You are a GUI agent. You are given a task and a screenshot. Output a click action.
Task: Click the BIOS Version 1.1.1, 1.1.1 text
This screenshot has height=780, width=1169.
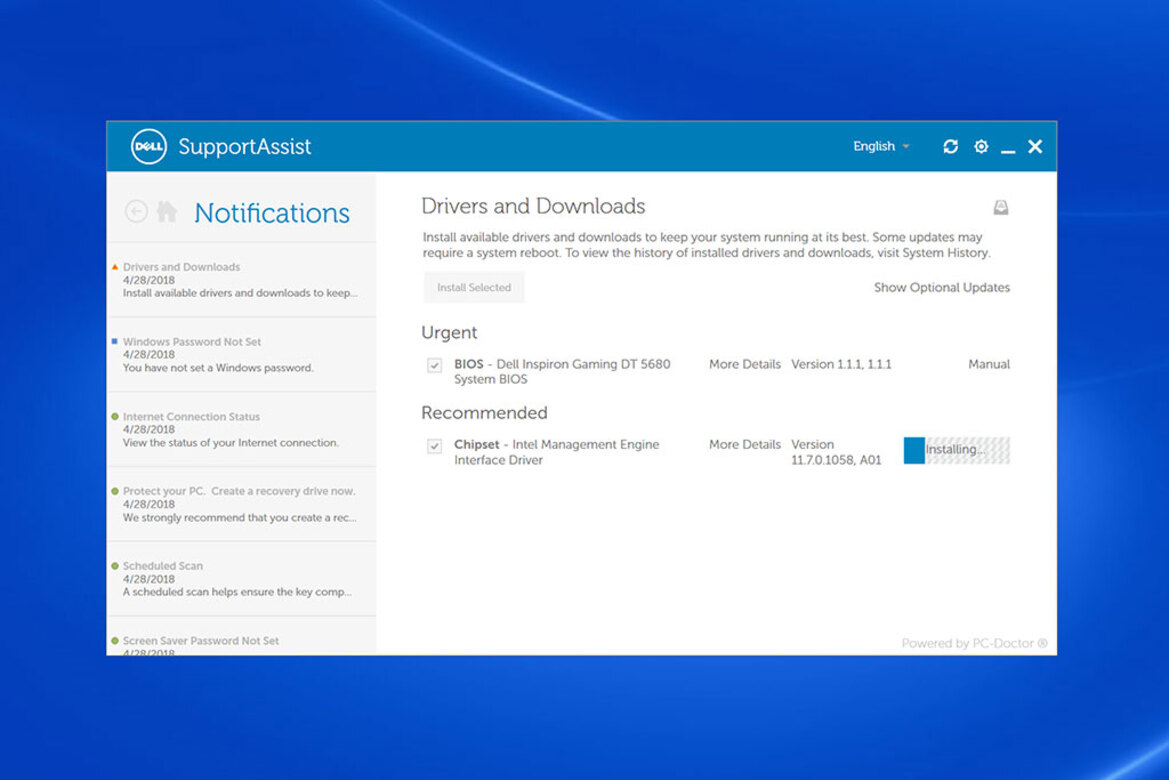pyautogui.click(x=841, y=364)
